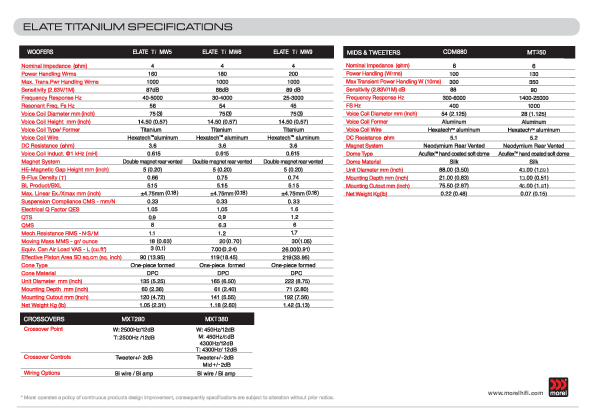Select the HE-Magnetic Gap Height label
Screen dimensions: 595x420
coord(65,170)
